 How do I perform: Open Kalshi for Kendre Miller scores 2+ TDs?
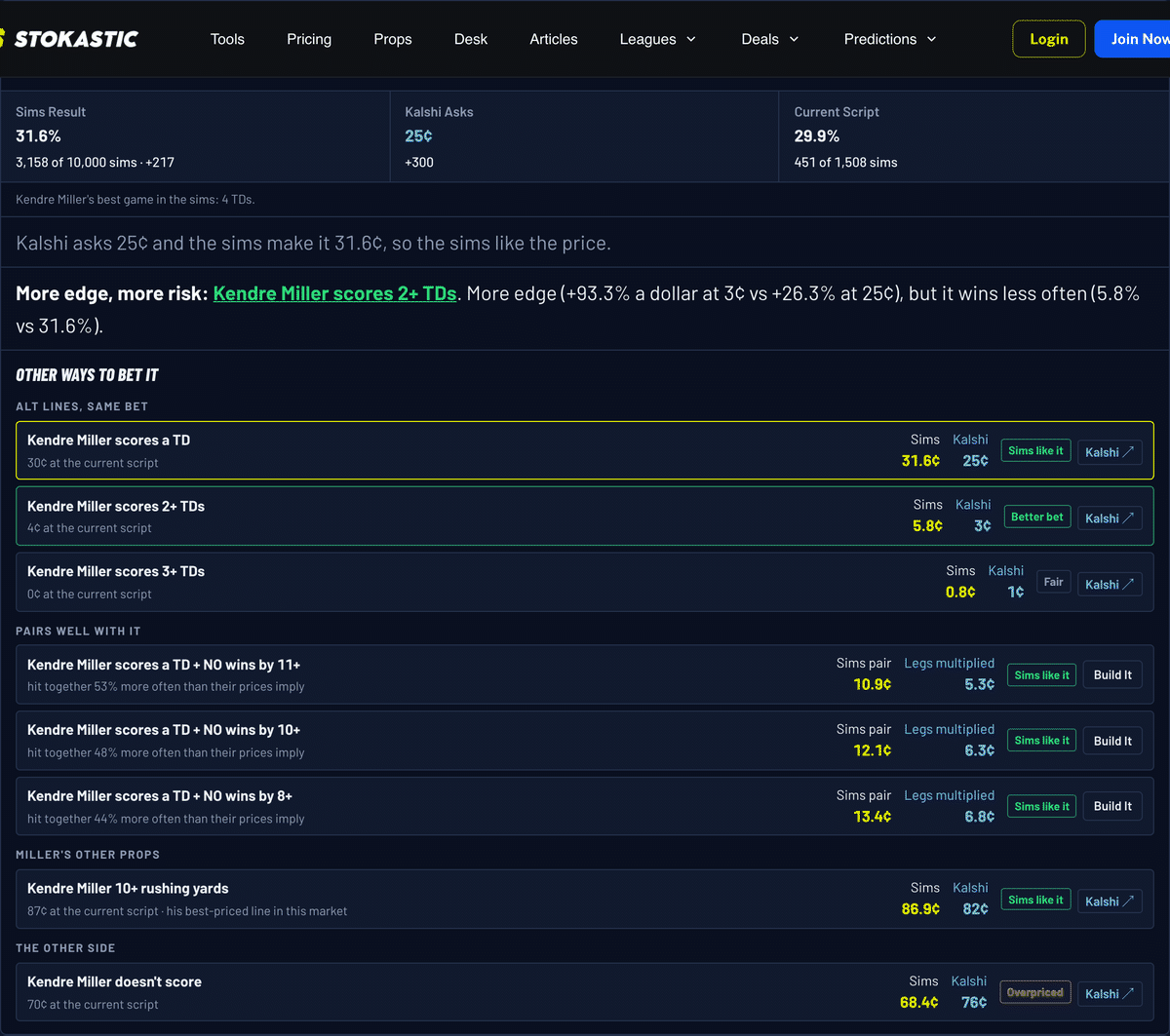pyautogui.click(x=1110, y=518)
